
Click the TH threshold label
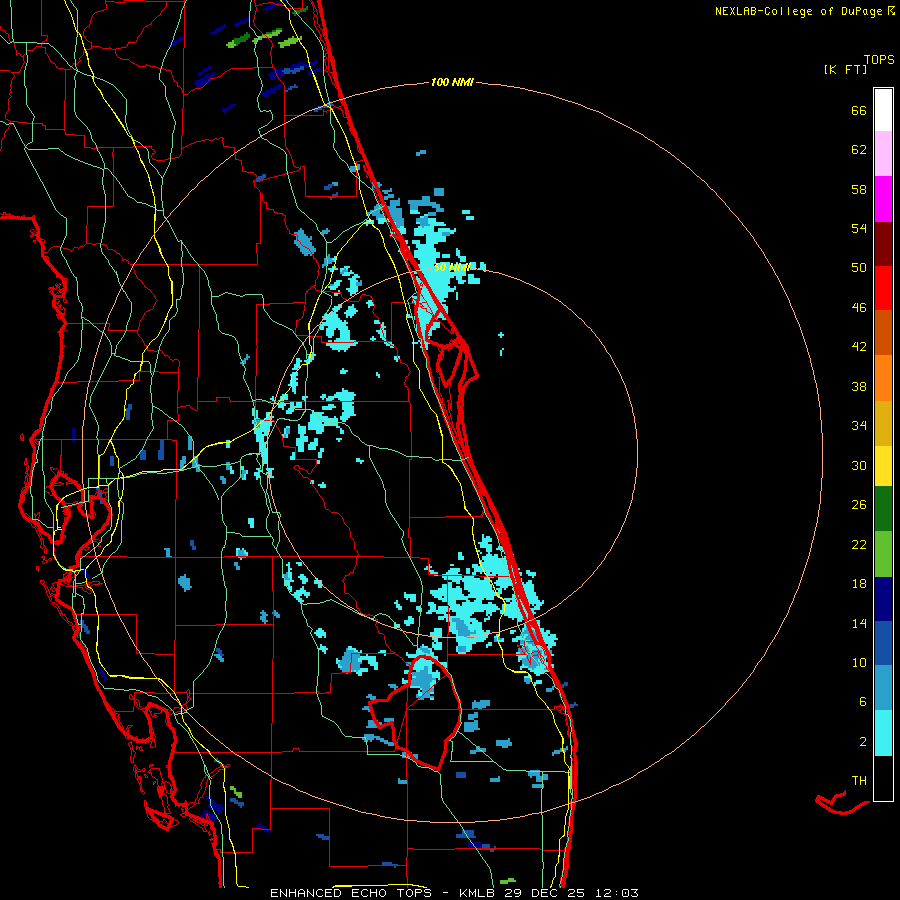click(859, 781)
